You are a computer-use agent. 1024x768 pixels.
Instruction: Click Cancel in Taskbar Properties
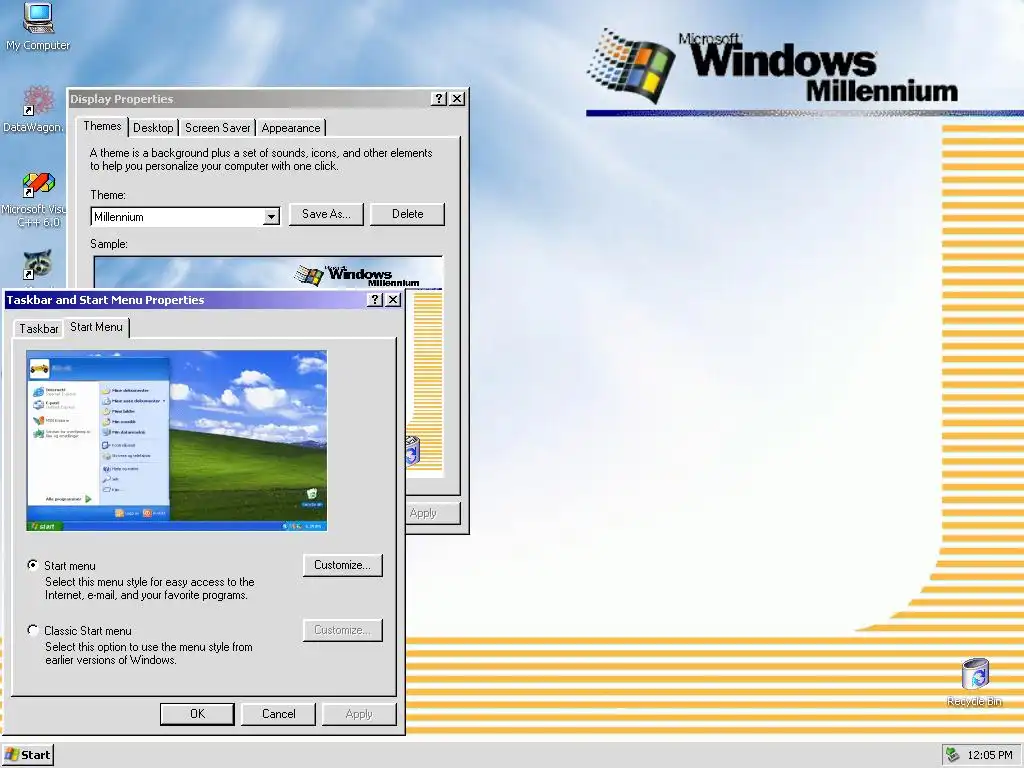[x=279, y=714]
